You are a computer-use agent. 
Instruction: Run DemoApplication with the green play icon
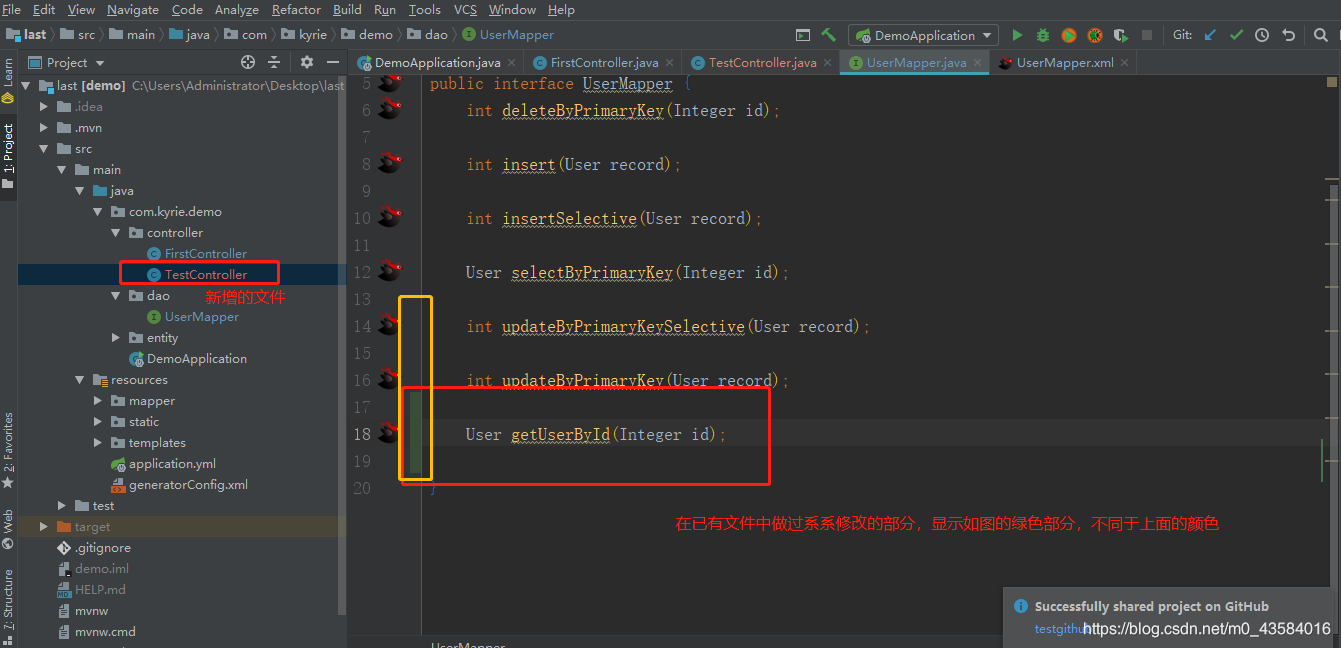(x=1017, y=35)
